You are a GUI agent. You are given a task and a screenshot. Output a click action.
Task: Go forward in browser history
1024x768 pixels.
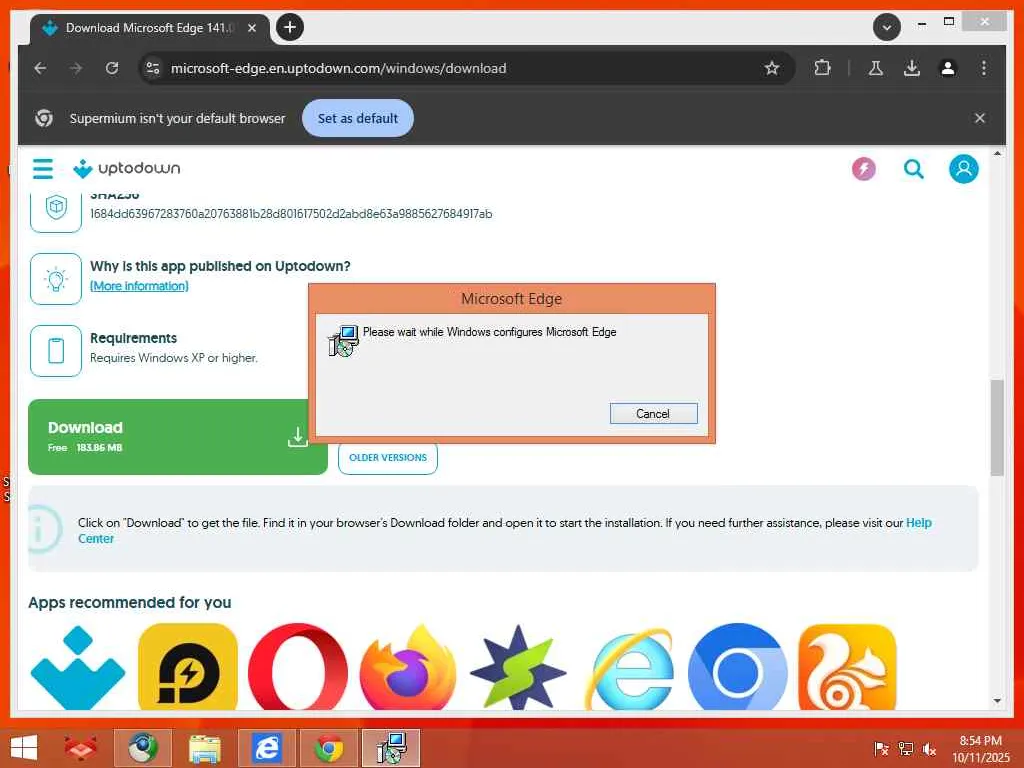pos(76,68)
